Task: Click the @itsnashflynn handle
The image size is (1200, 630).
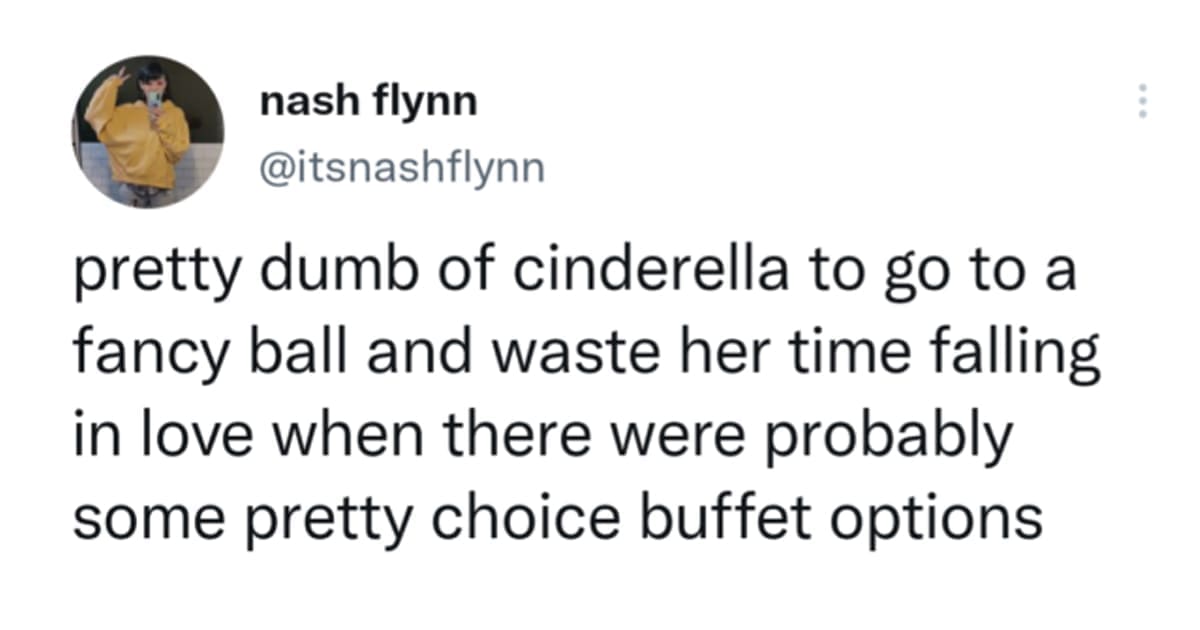Action: click(402, 167)
